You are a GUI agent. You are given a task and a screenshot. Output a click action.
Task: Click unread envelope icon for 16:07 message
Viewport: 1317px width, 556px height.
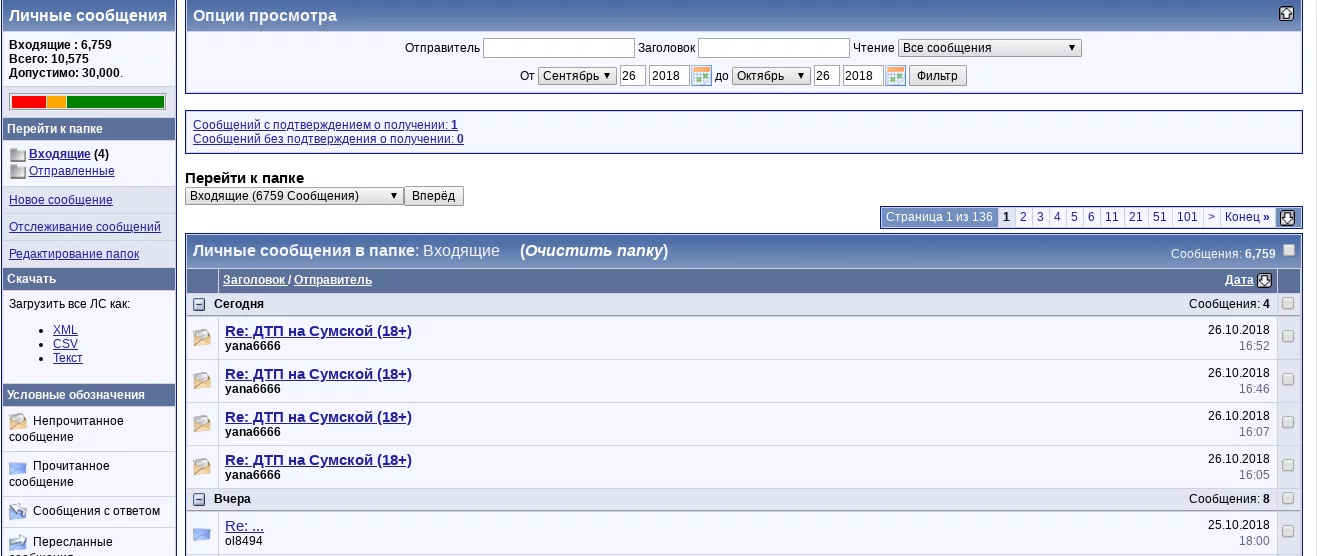(x=202, y=424)
